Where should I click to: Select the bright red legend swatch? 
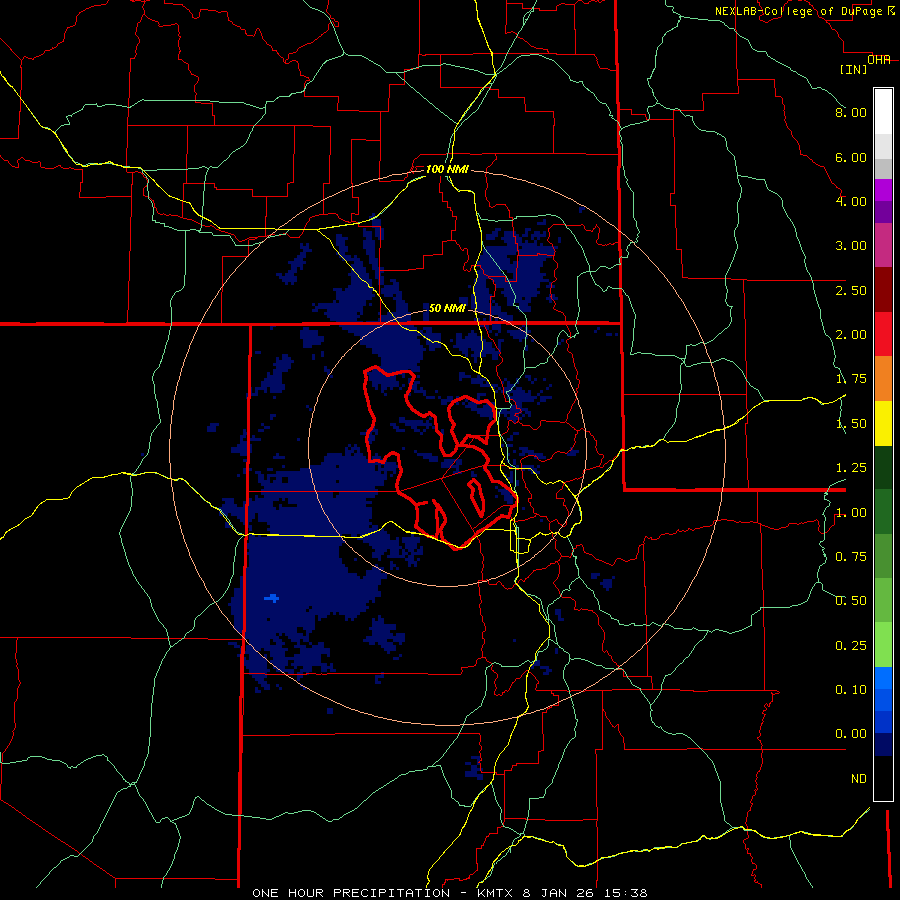tap(883, 334)
